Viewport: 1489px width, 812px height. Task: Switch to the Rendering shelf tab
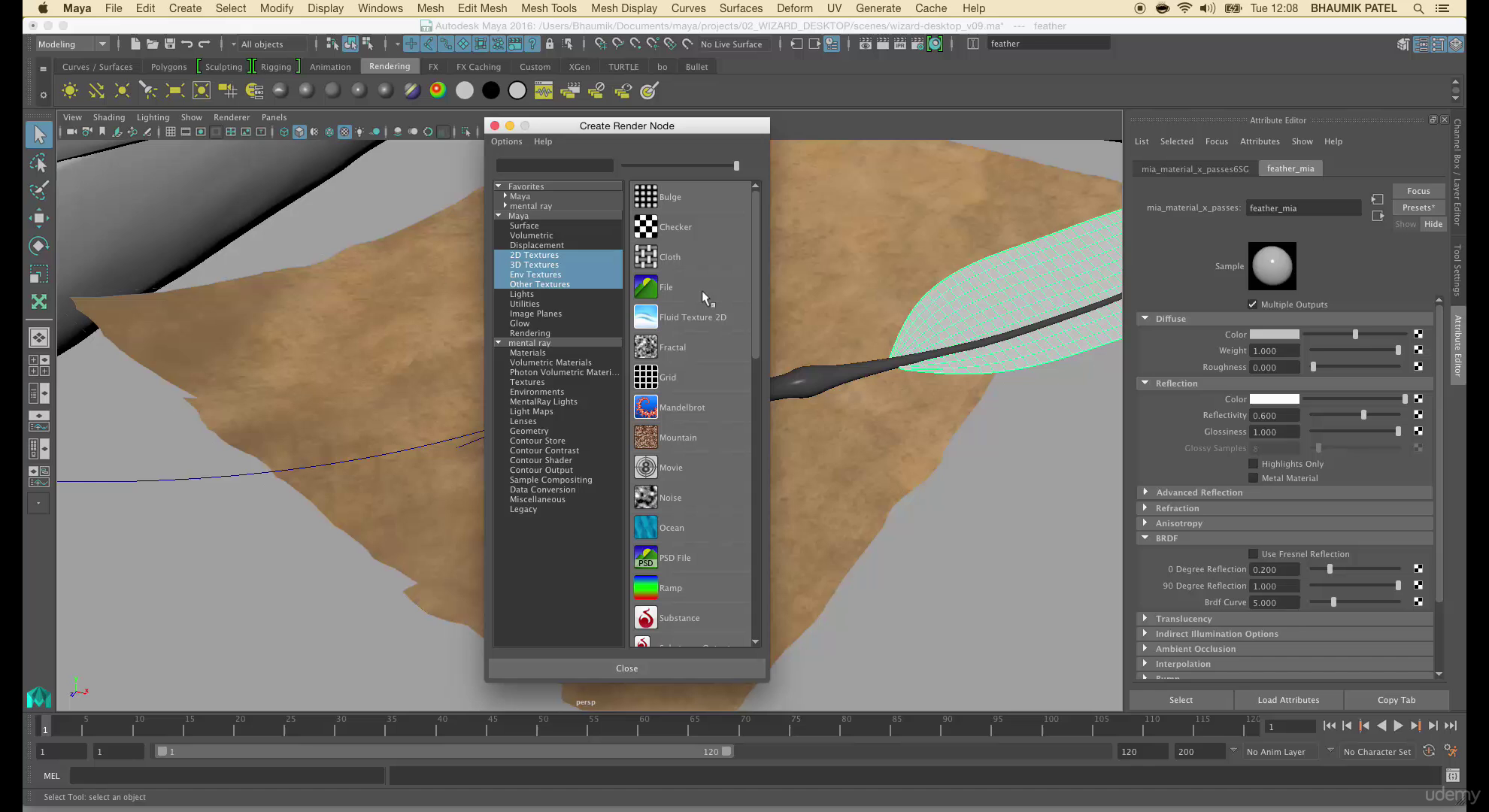[x=390, y=66]
